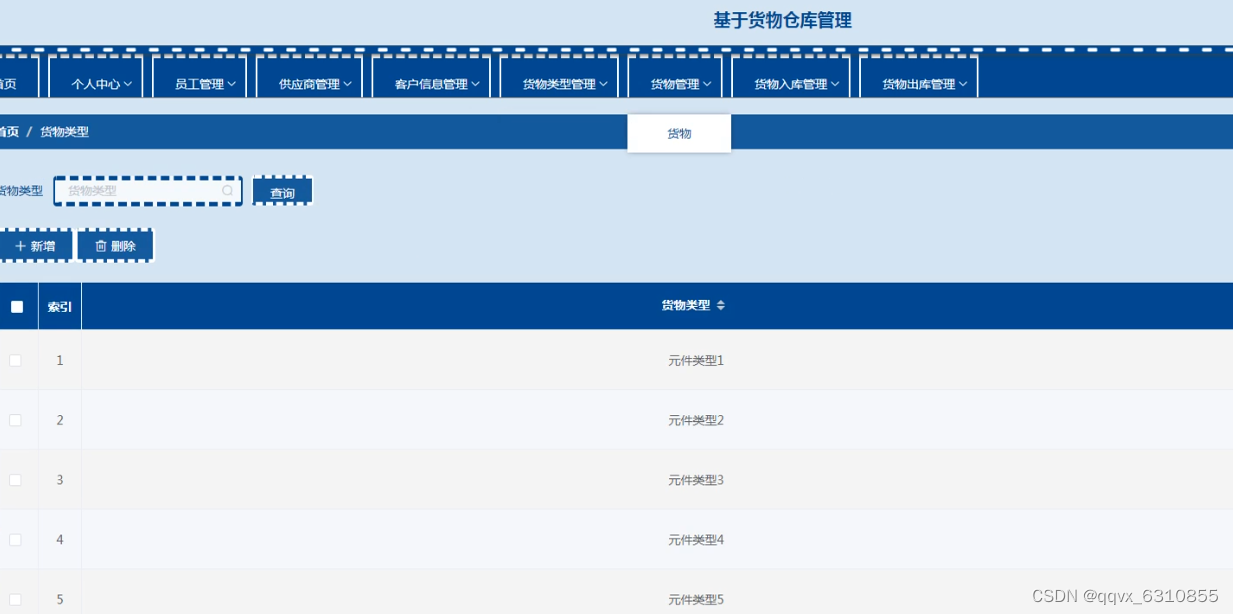Select the cell 元件类型4
Viewport: 1233px width, 614px height.
[696, 540]
